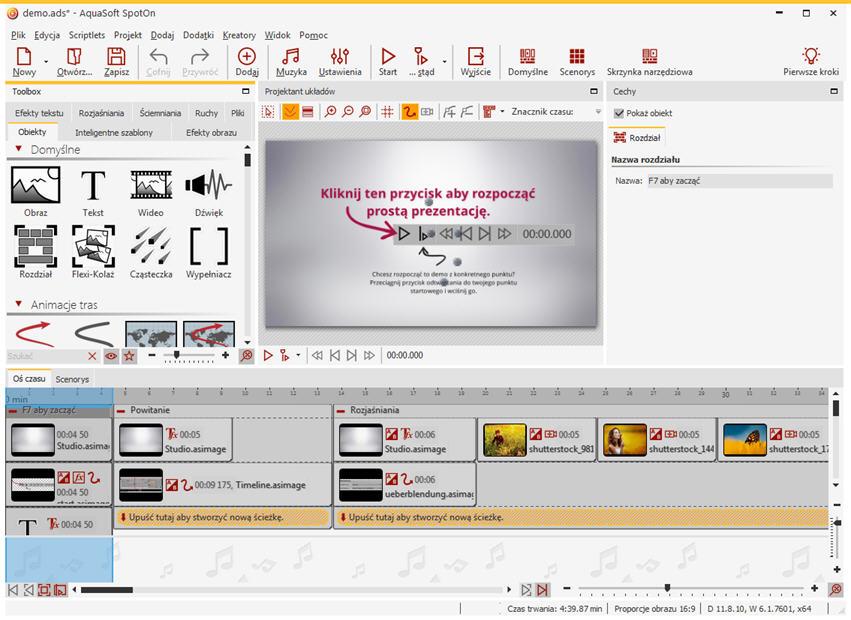Clear the Toolbox search with red X
The height and width of the screenshot is (620, 851).
coord(92,356)
